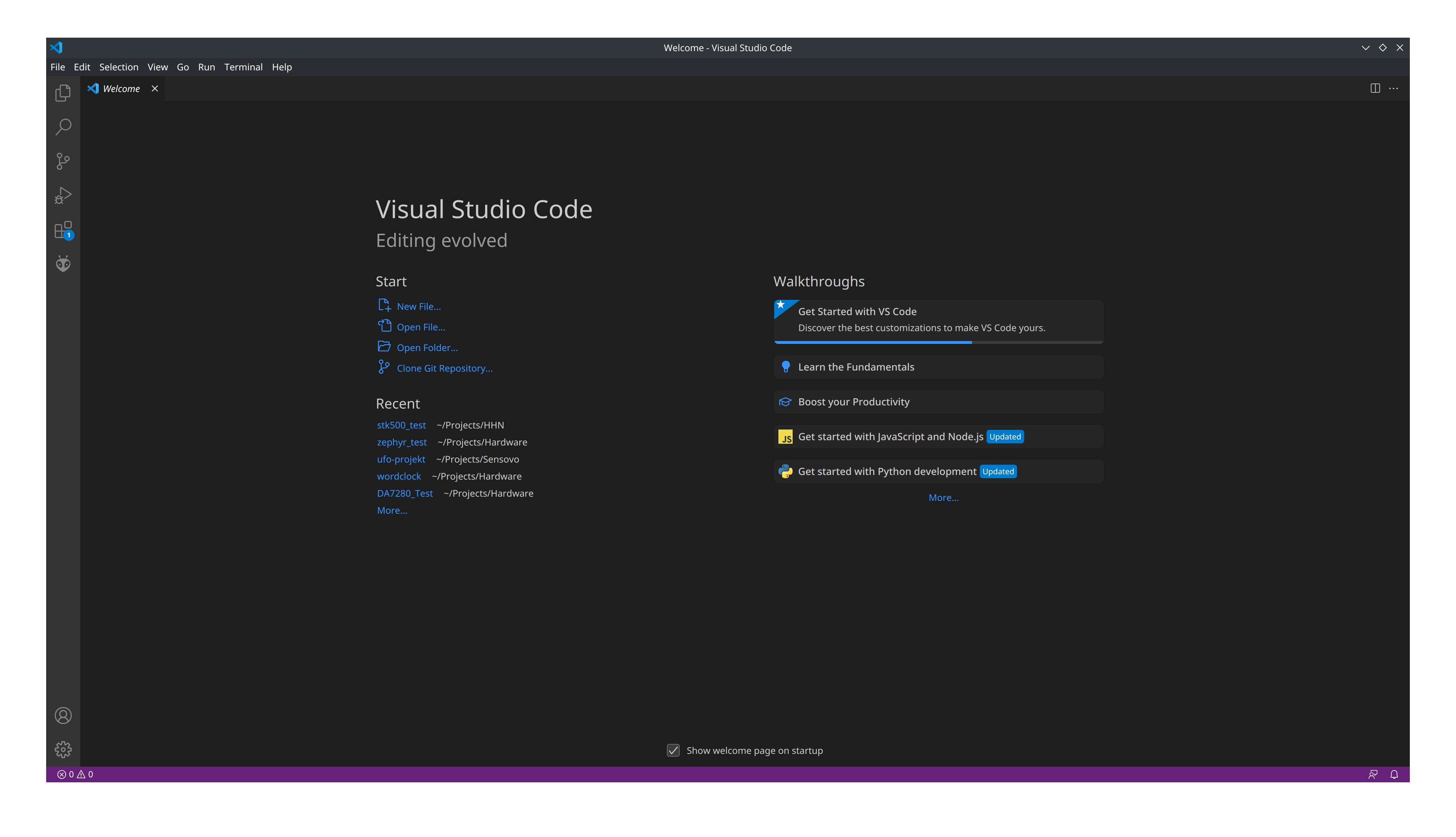Screen dimensions: 1456x837
Task: Click the Get Started walkthrough progress bar
Action: [x=938, y=342]
